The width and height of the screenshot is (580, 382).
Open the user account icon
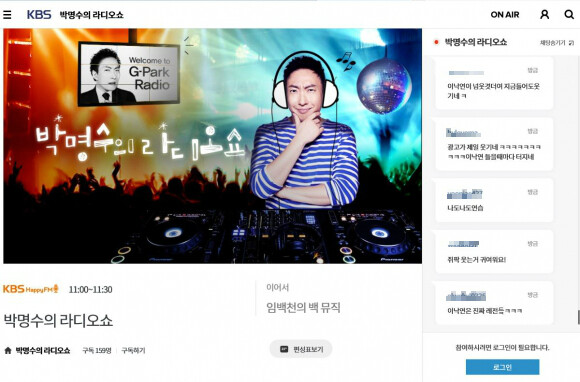click(x=544, y=14)
